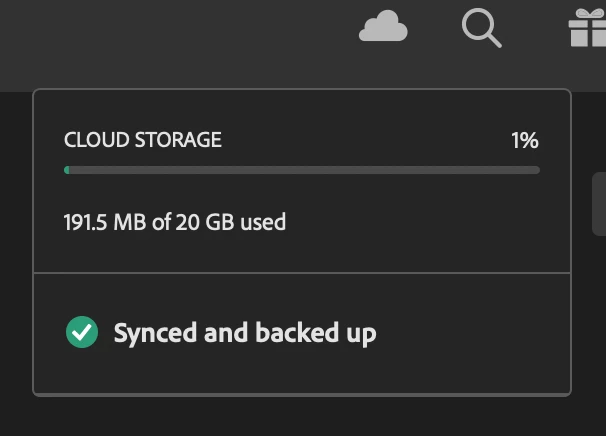Viewport: 606px width, 436px height.
Task: Click the Synced and backed up status text
Action: point(245,332)
